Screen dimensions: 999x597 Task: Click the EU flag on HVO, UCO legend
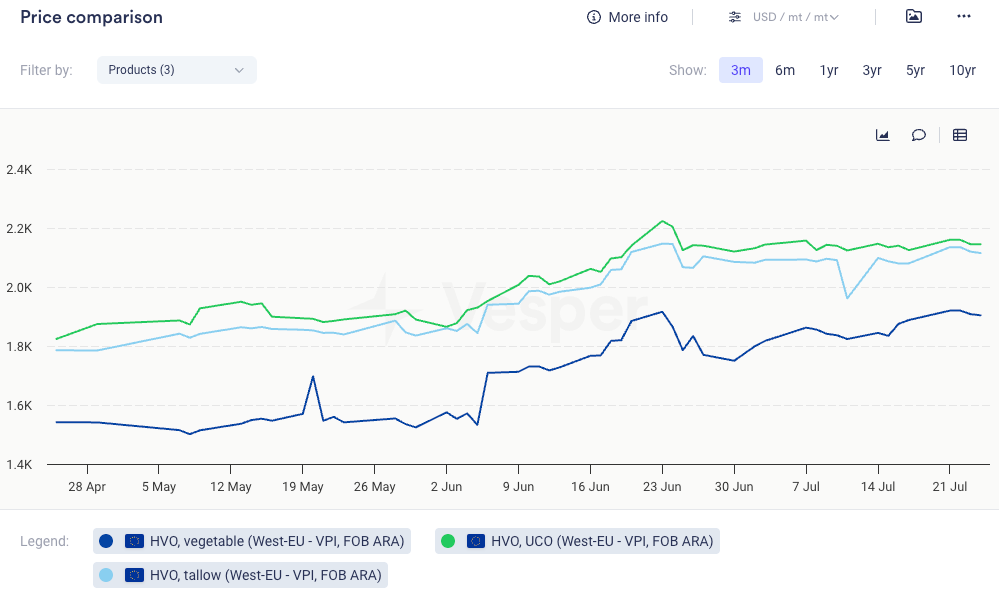pos(476,541)
